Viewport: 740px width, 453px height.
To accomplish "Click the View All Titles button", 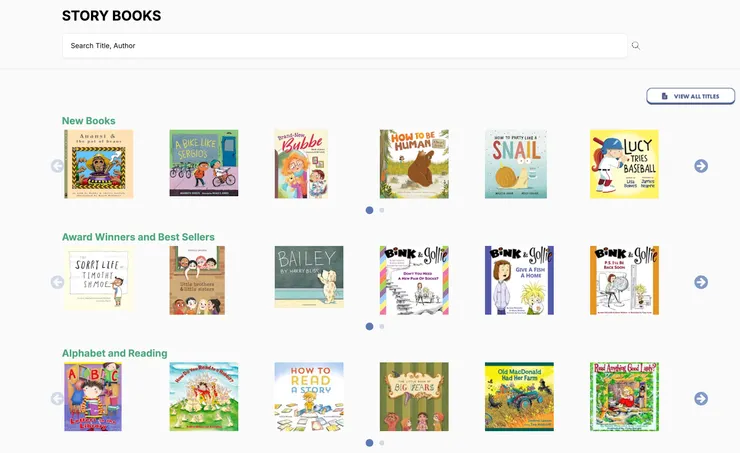I will point(690,96).
